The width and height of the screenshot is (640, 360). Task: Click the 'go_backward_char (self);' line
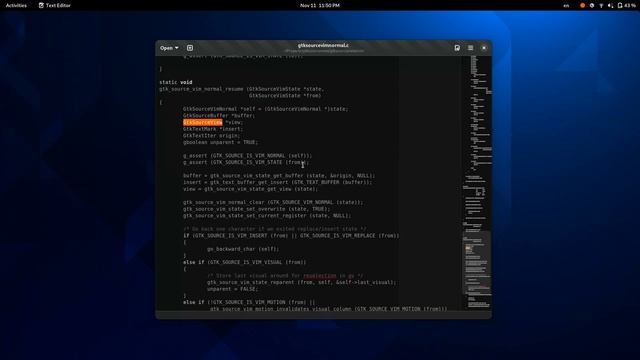pyautogui.click(x=243, y=249)
